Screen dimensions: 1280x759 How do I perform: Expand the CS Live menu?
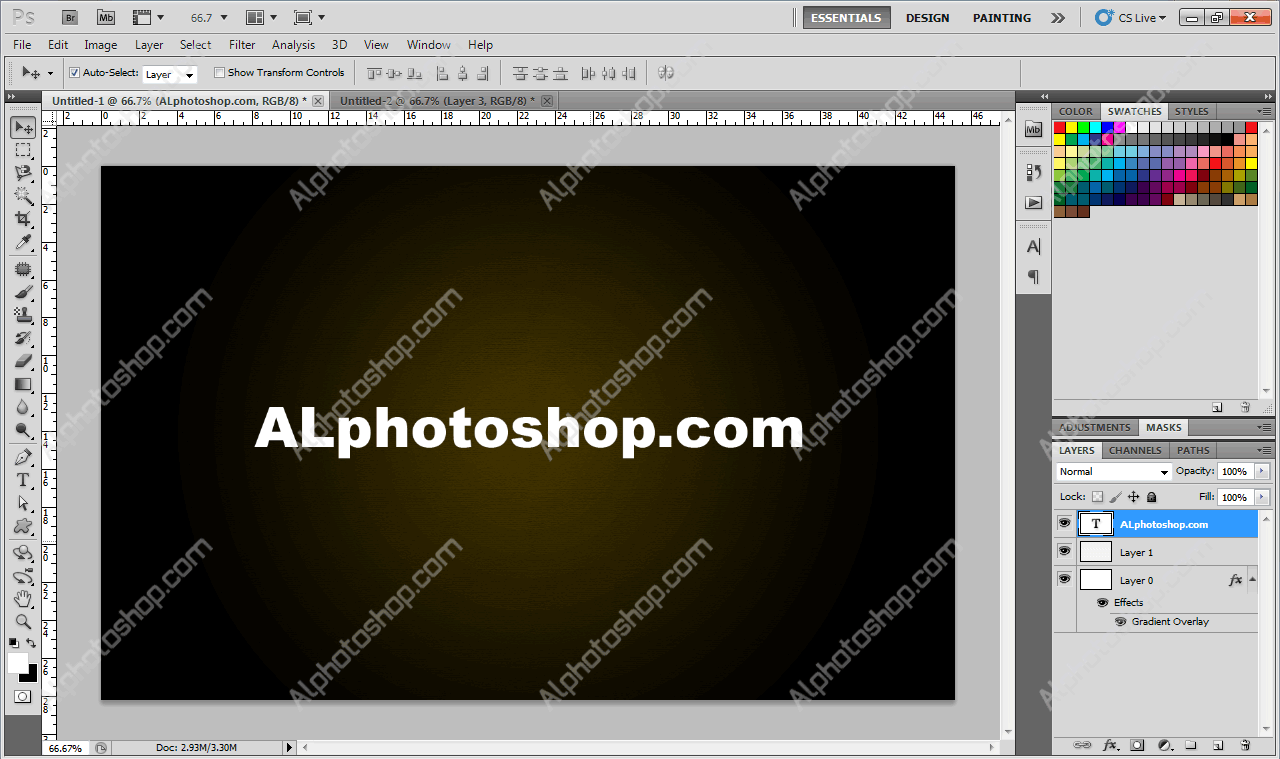[x=1131, y=17]
